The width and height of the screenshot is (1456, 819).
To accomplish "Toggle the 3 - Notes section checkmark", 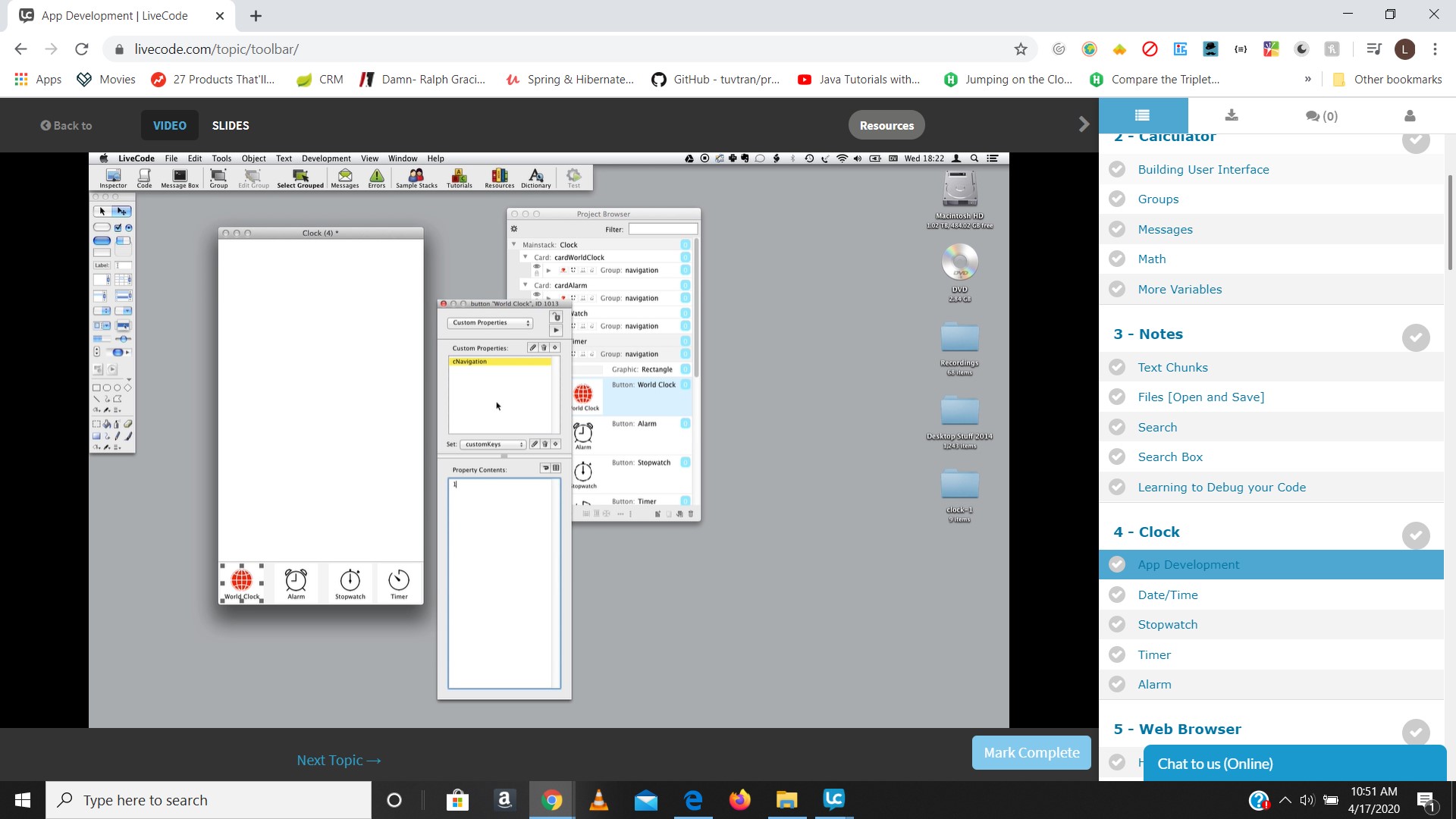I will pyautogui.click(x=1415, y=337).
